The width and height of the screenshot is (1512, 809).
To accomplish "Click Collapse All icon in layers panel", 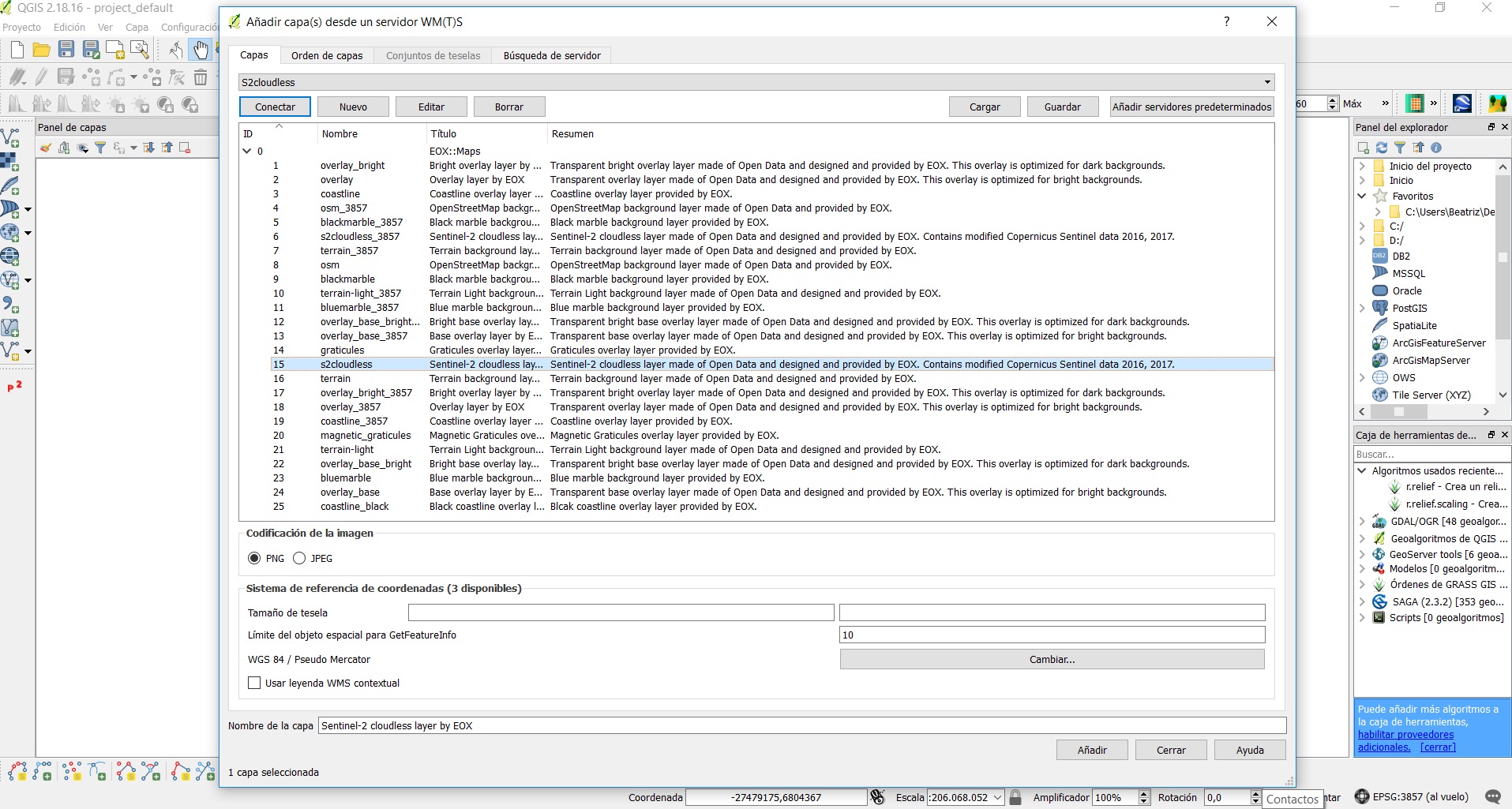I will click(167, 148).
